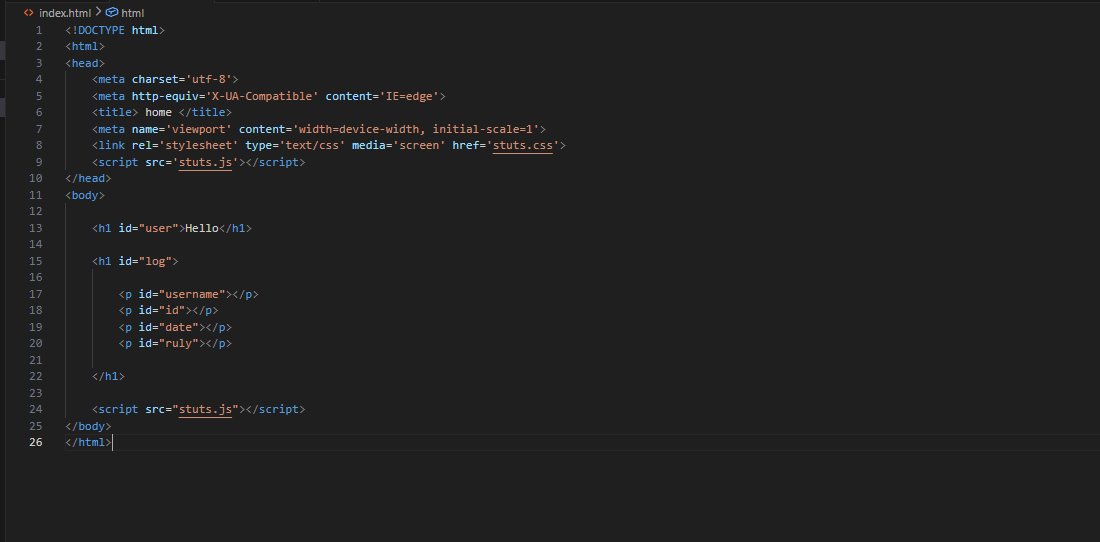
Task: Click the "date" id value
Action: [x=179, y=327]
